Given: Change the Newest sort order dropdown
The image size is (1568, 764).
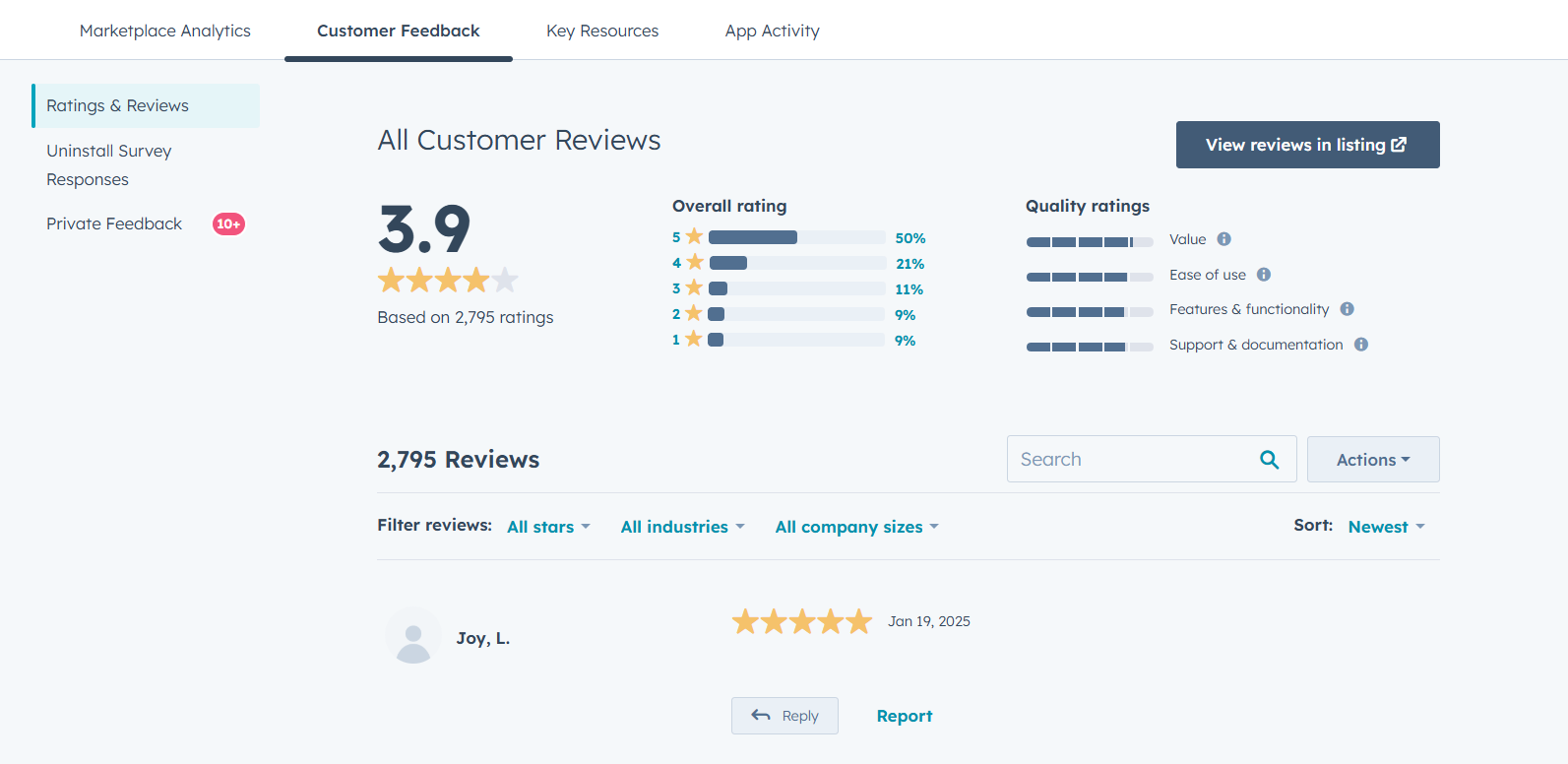Looking at the screenshot, I should (1386, 527).
